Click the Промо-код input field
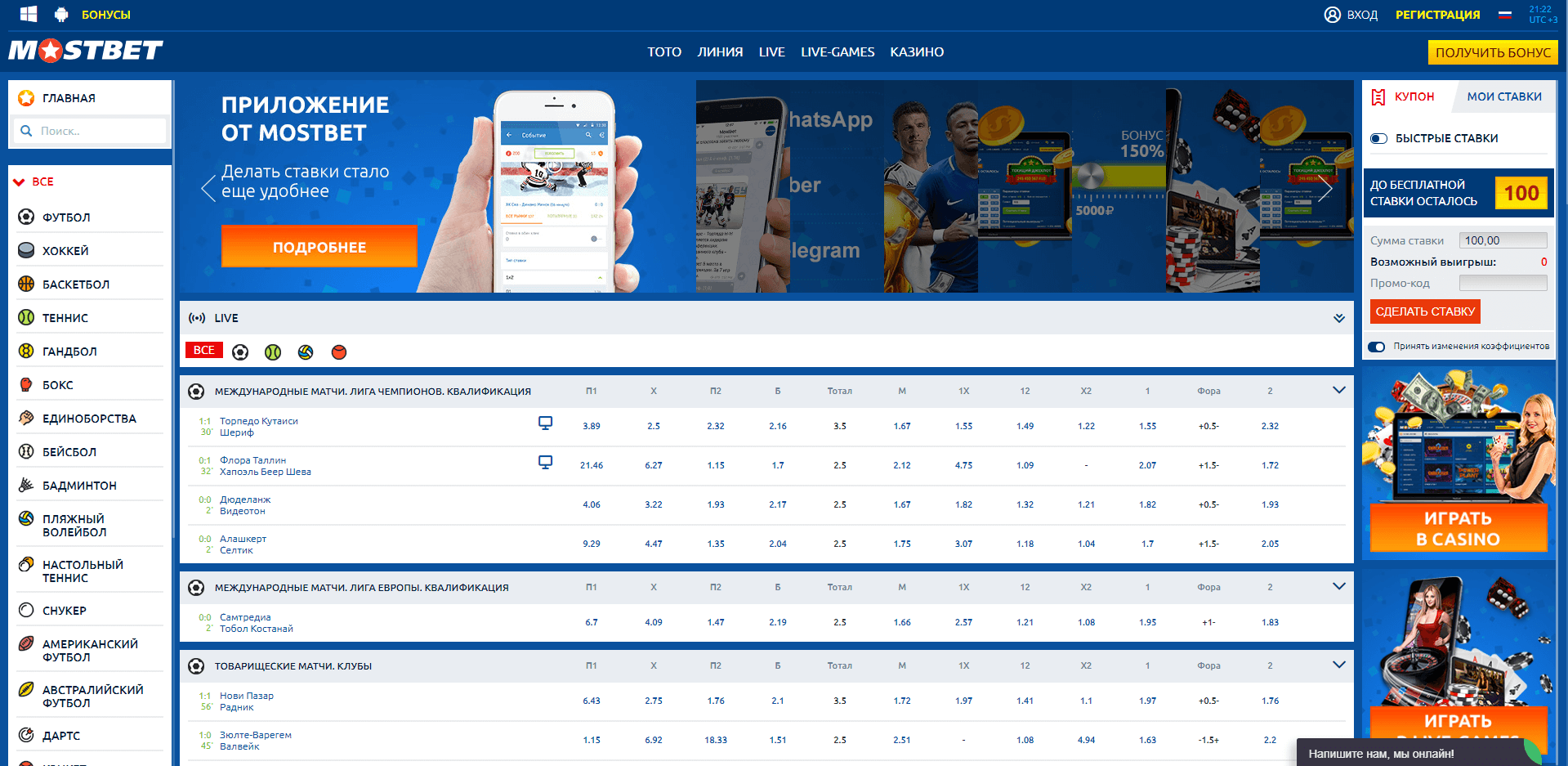The width and height of the screenshot is (1568, 766). [x=1503, y=283]
